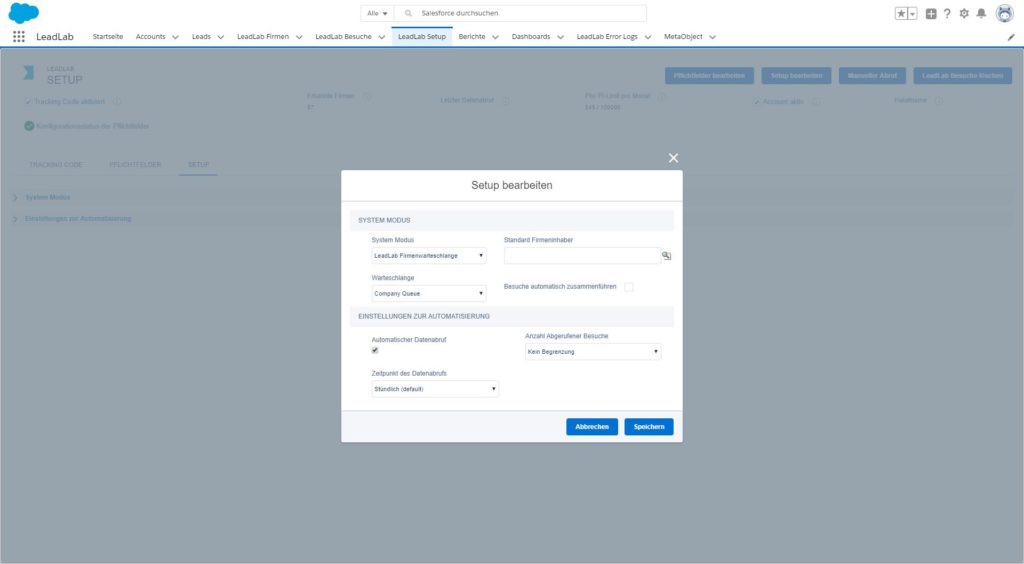This screenshot has height=564, width=1024.
Task: Expand the Leads tab chevron menu
Action: 221,37
